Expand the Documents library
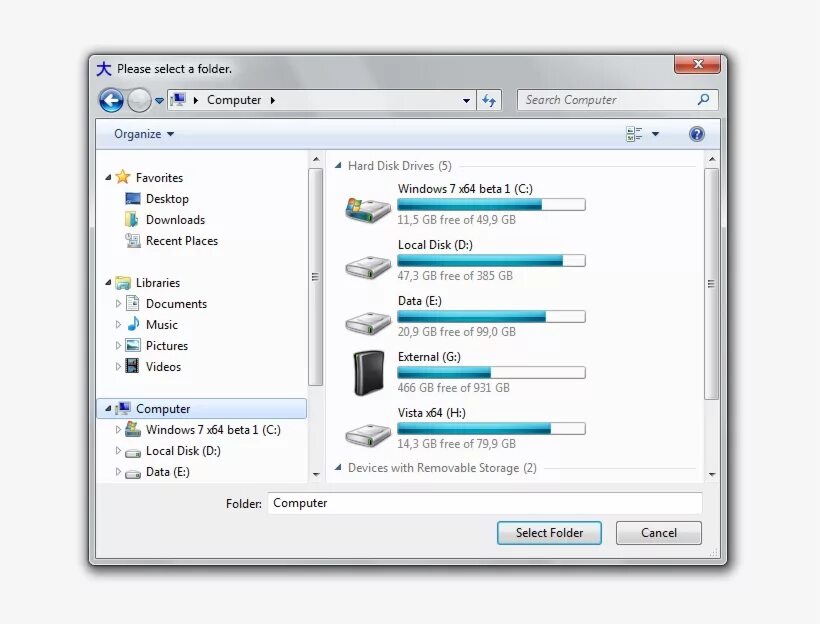Image resolution: width=820 pixels, height=624 pixels. (x=118, y=303)
